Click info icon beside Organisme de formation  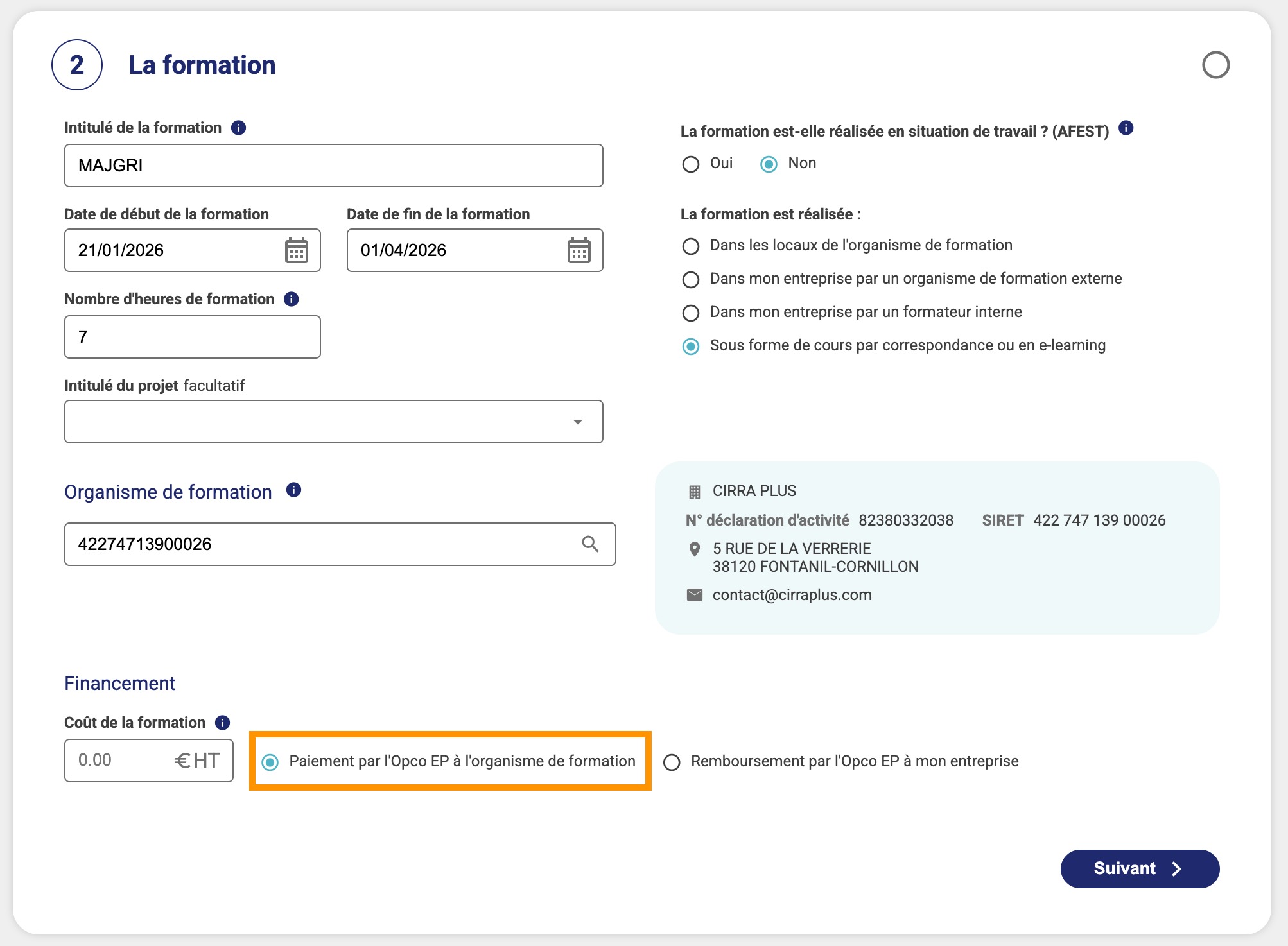tap(293, 490)
